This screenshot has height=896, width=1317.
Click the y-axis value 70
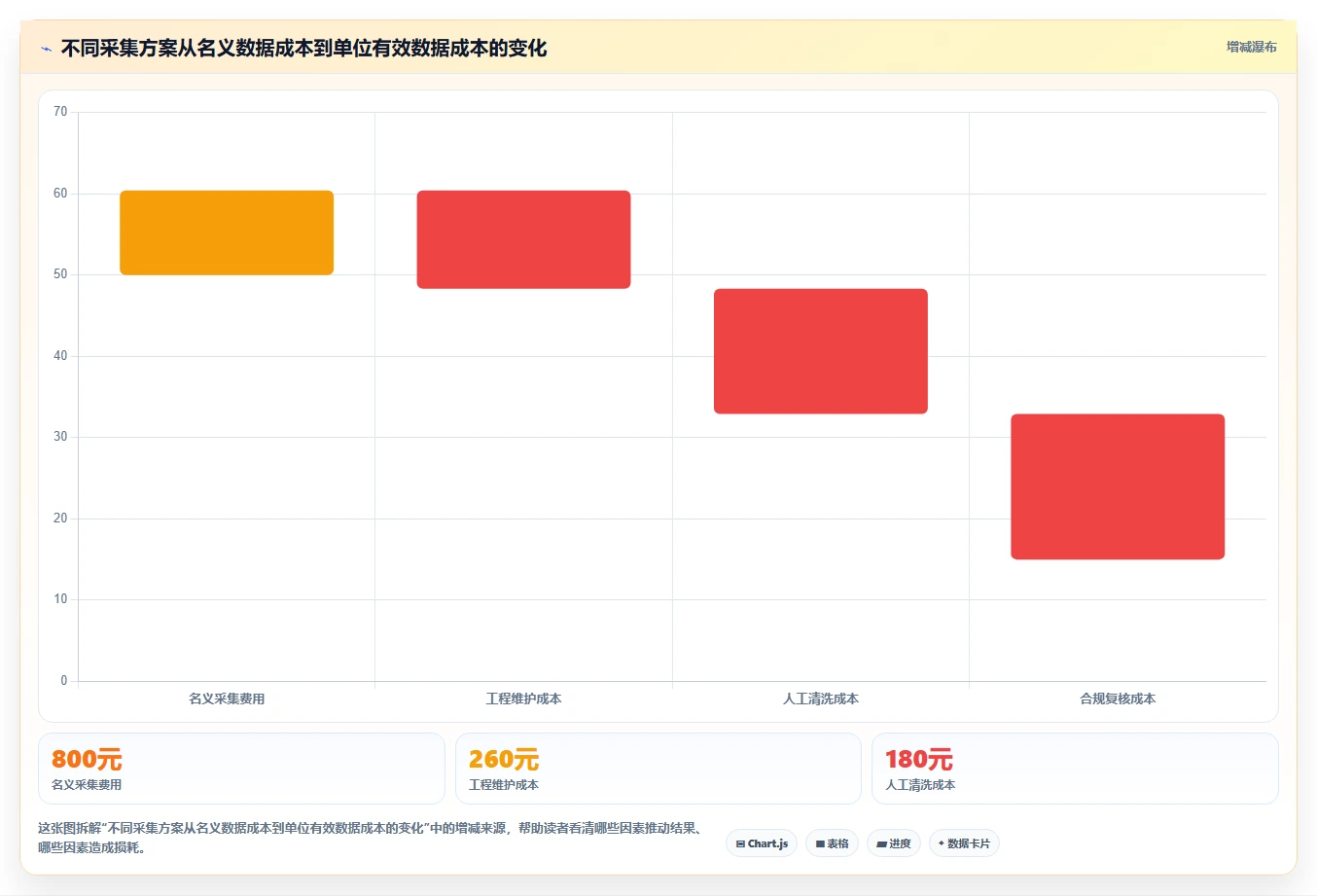click(x=60, y=112)
